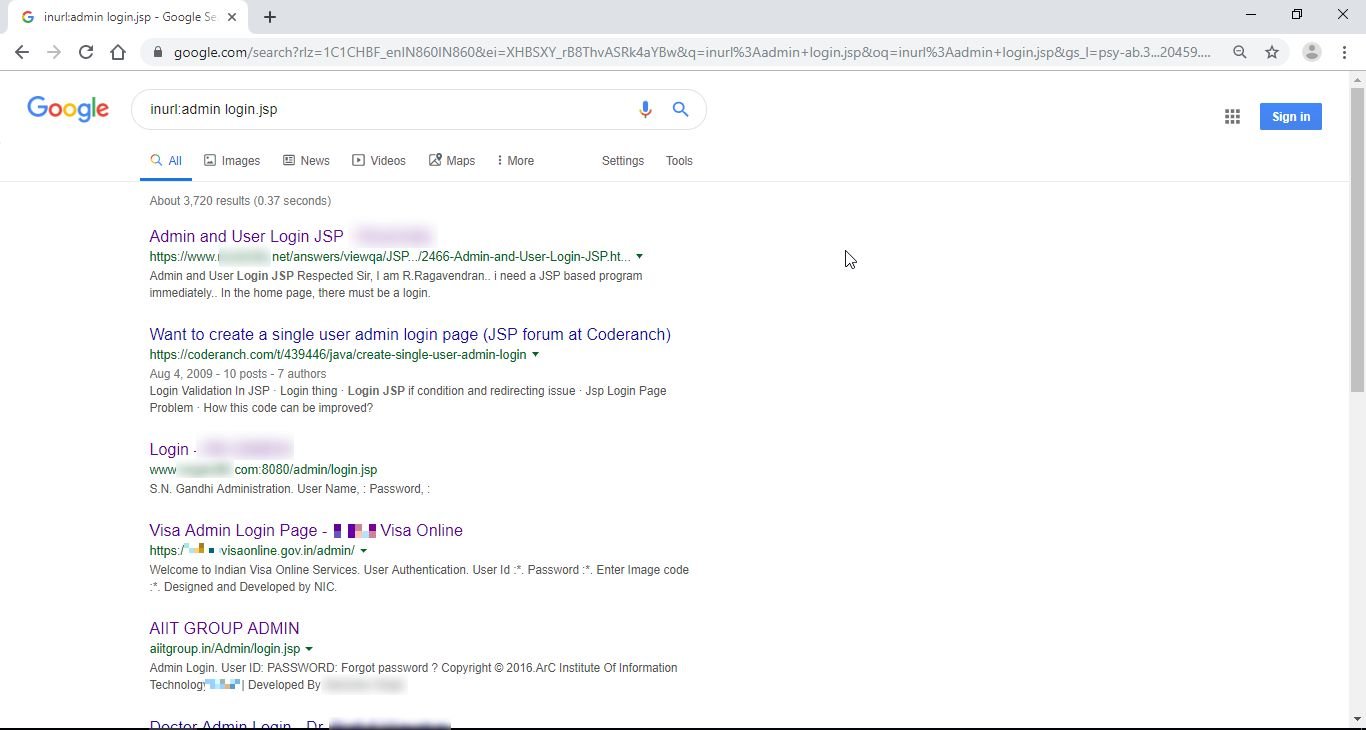The image size is (1366, 730).
Task: Expand arrow beside visaonline.gov.in URL
Action: (364, 551)
